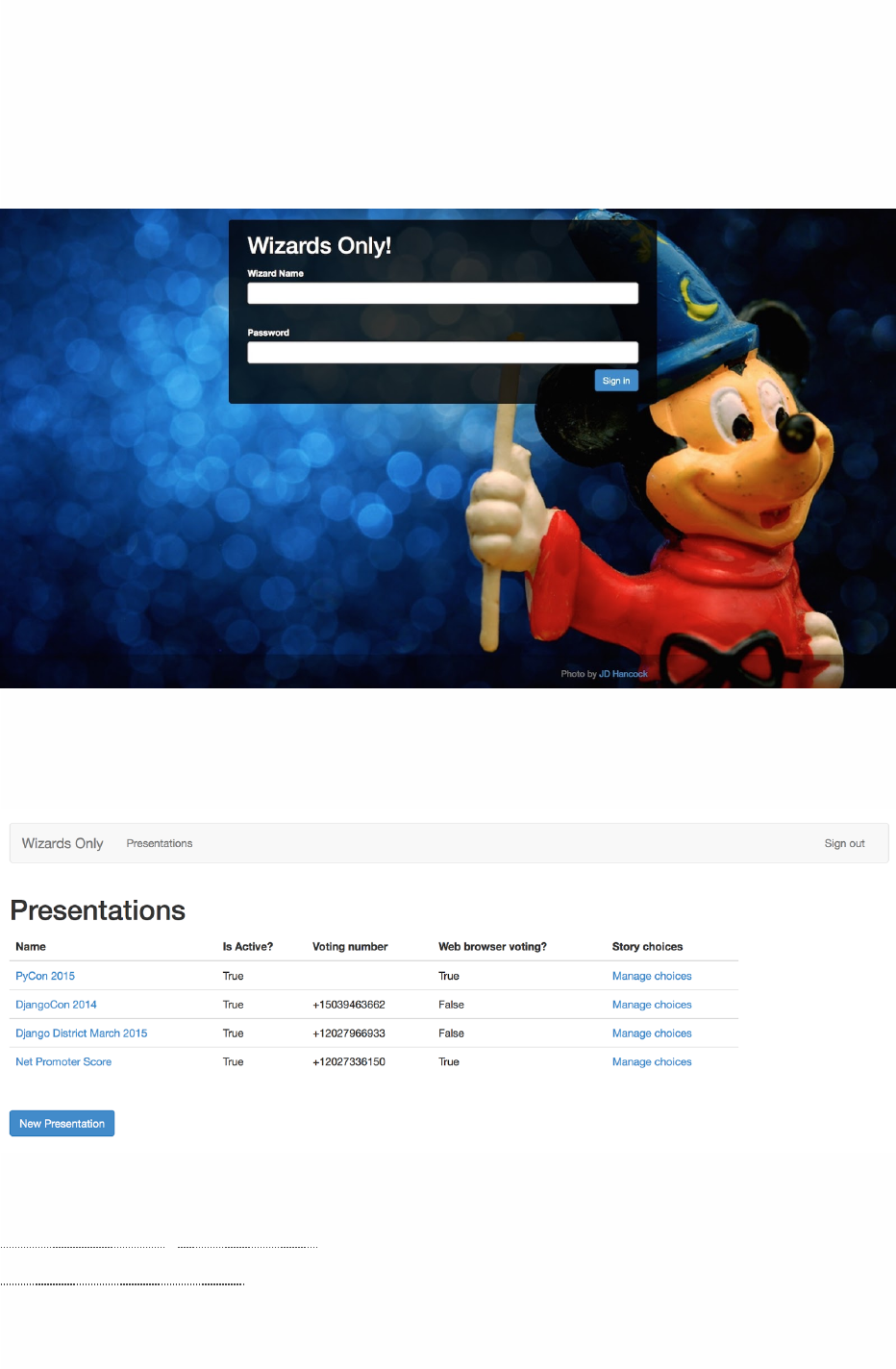Click the Wizards Only navbar brand
Viewport: 896px width, 1369px height.
pos(62,843)
